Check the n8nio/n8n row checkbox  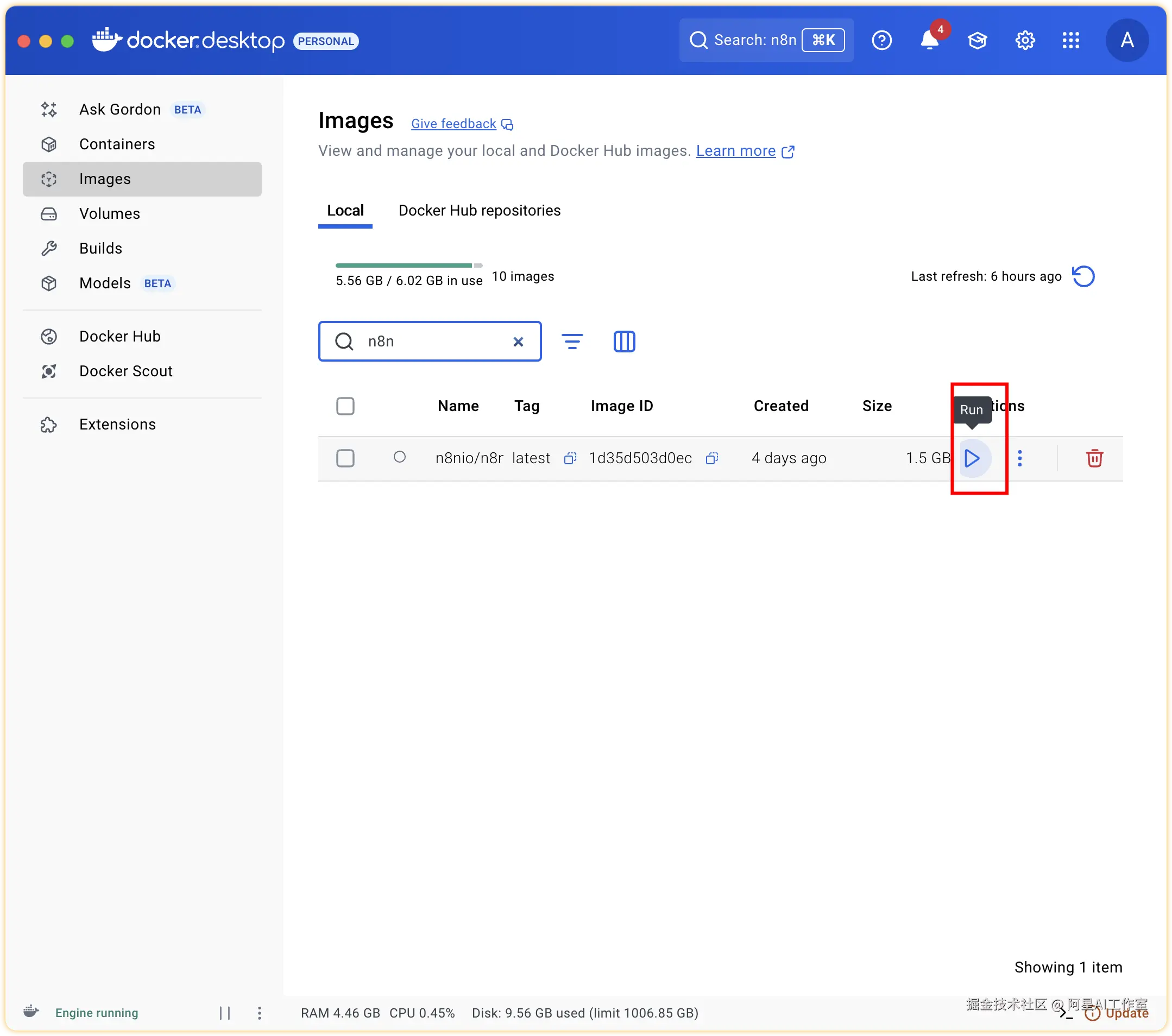click(x=345, y=458)
